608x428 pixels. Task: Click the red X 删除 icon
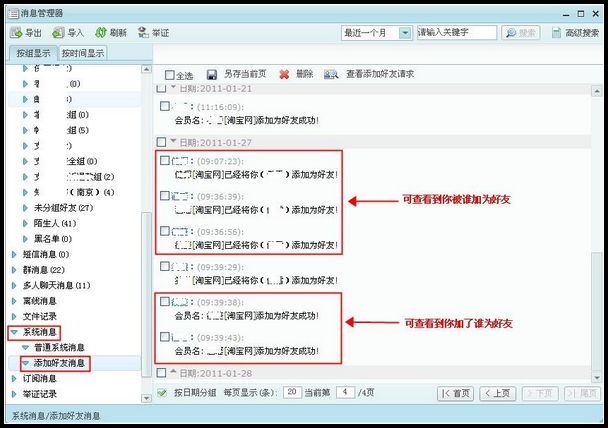284,74
